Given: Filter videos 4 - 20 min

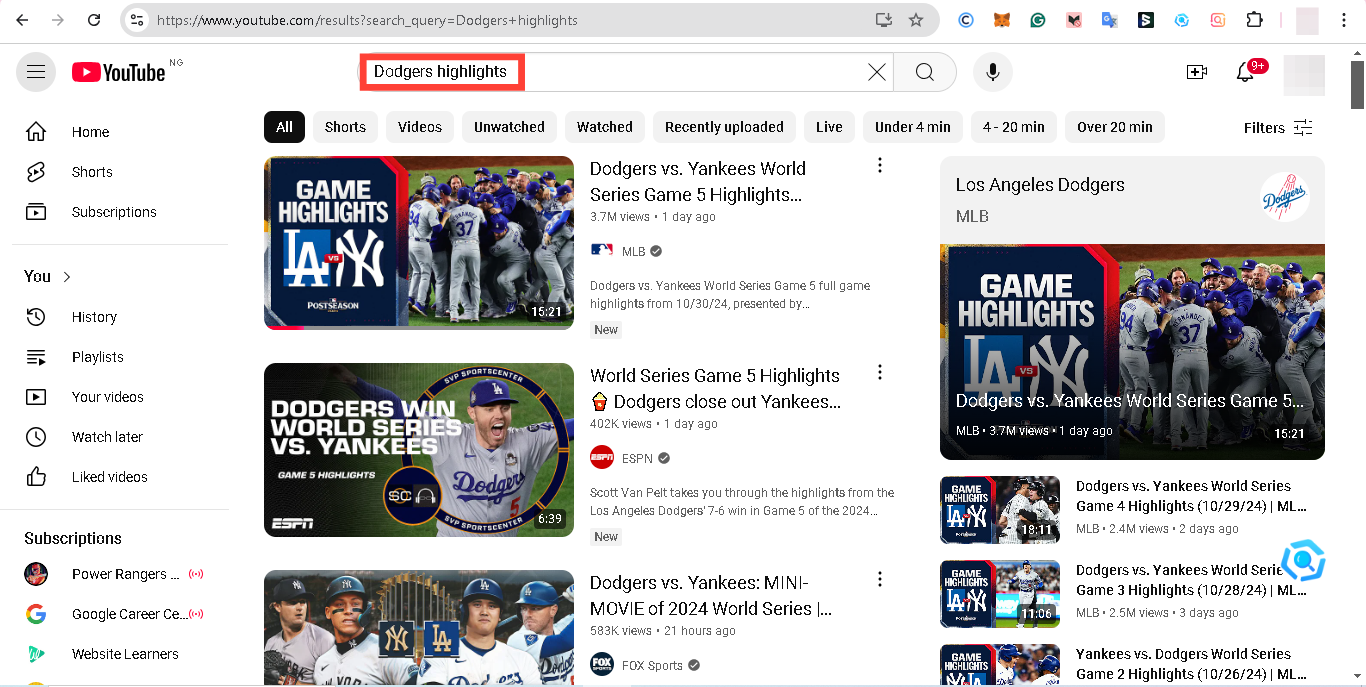Looking at the screenshot, I should click(x=1014, y=127).
